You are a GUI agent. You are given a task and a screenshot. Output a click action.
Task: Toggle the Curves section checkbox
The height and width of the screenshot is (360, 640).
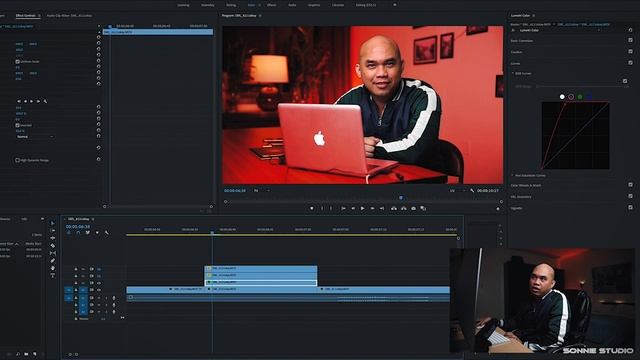[x=630, y=63]
